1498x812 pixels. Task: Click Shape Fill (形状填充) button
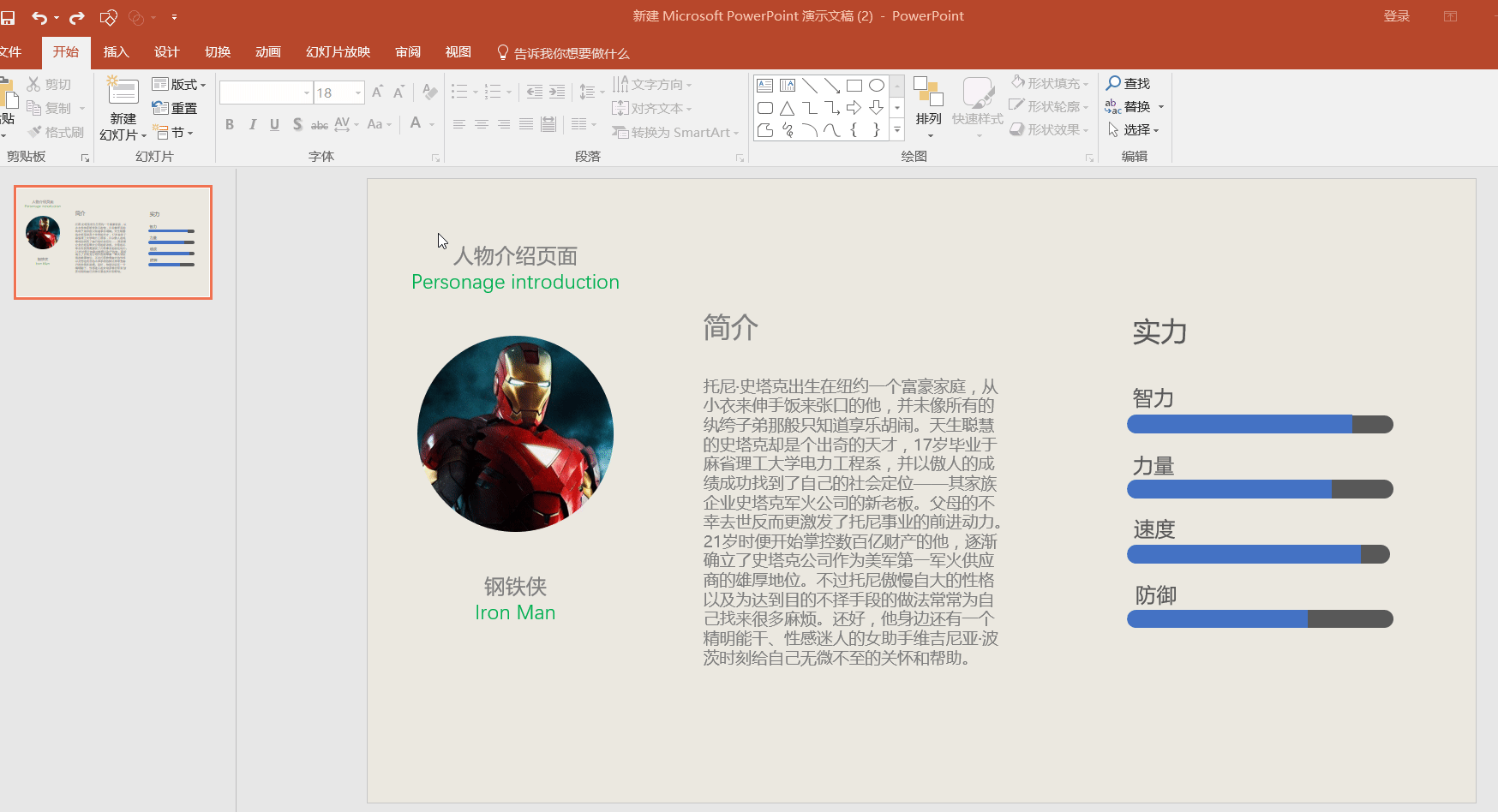pos(1050,83)
